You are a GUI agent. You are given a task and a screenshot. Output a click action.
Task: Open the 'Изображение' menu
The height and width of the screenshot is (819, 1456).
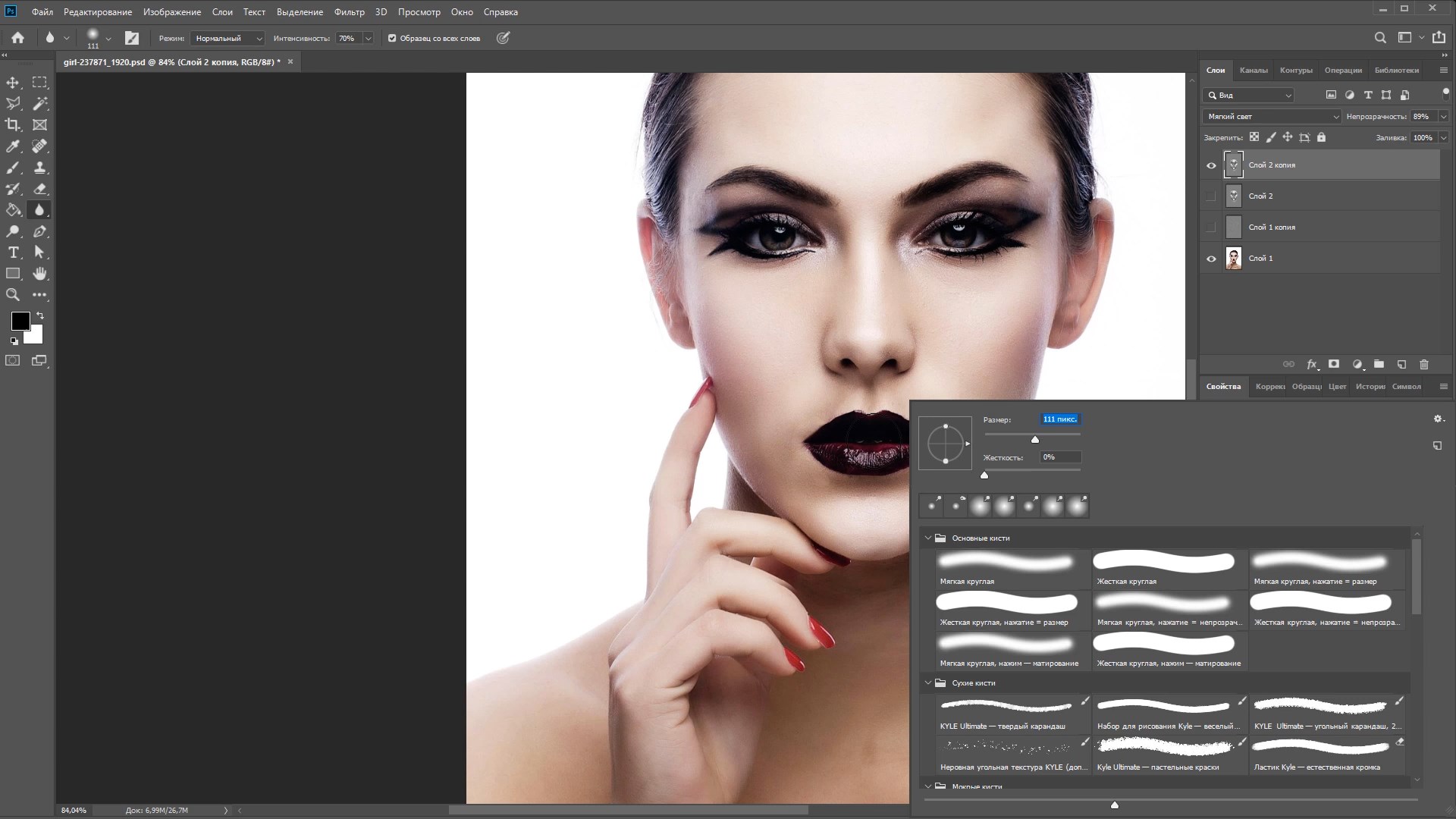coord(172,12)
